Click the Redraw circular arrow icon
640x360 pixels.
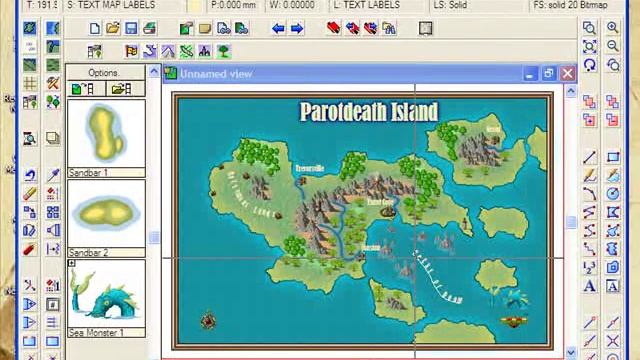coord(589,64)
